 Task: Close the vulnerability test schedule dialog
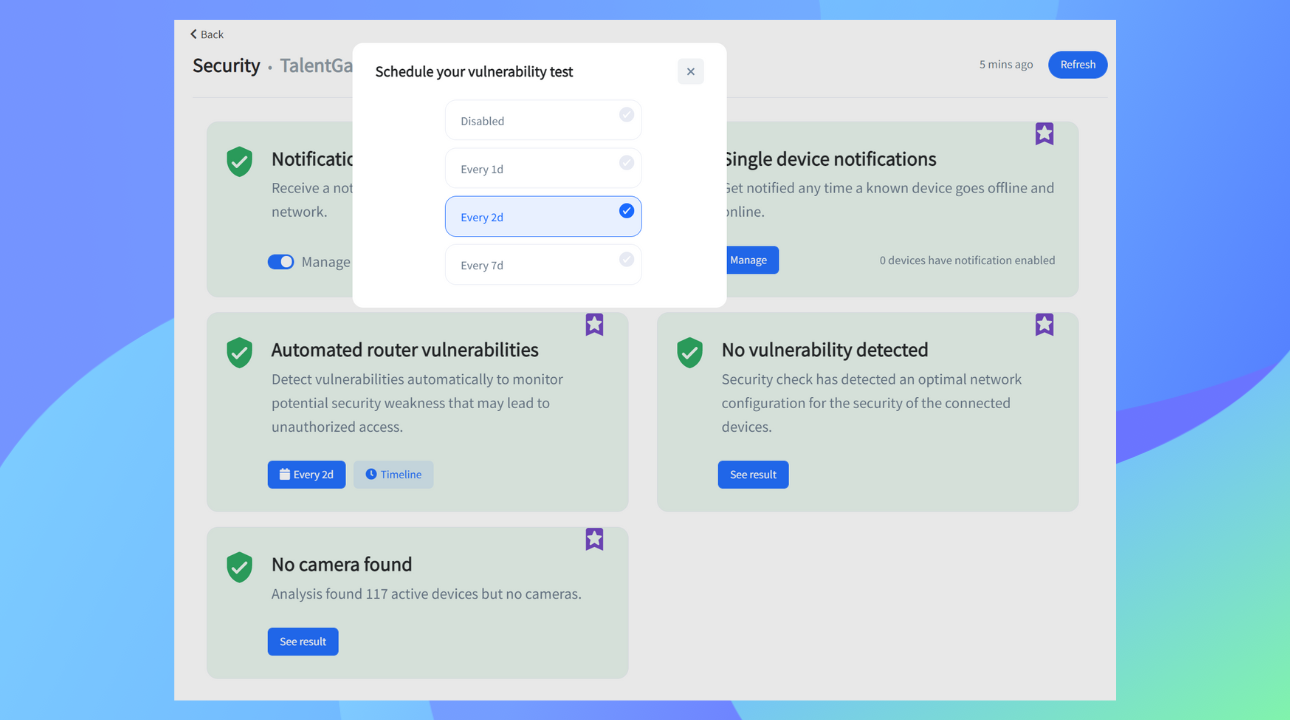(690, 71)
